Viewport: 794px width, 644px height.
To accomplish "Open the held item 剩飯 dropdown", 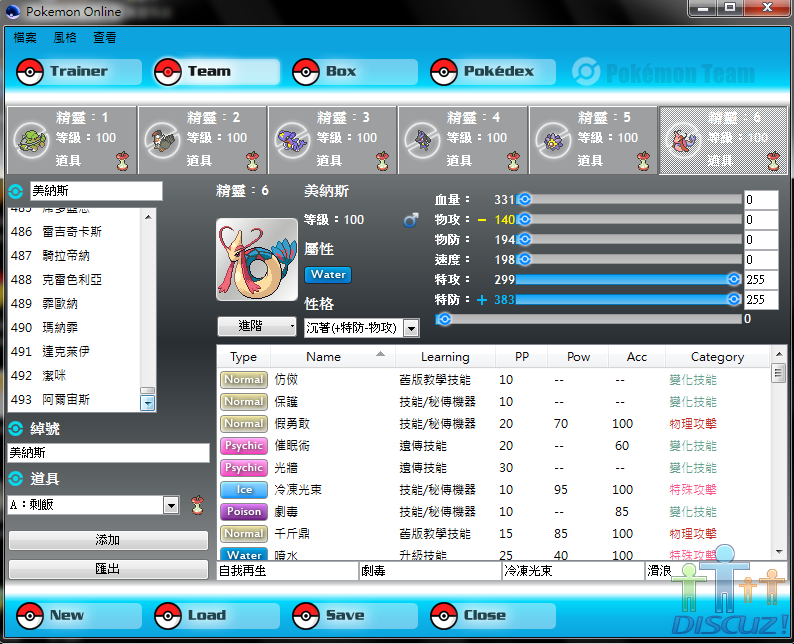I will [x=93, y=505].
